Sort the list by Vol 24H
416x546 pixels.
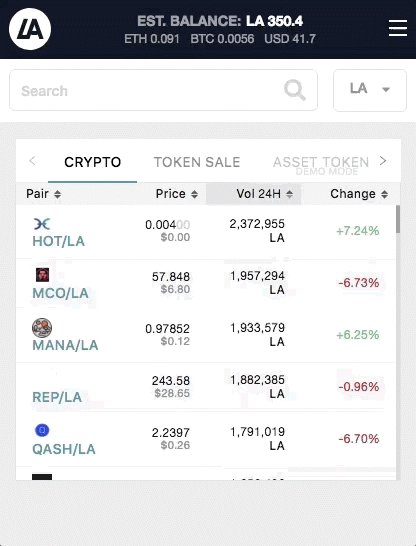265,194
